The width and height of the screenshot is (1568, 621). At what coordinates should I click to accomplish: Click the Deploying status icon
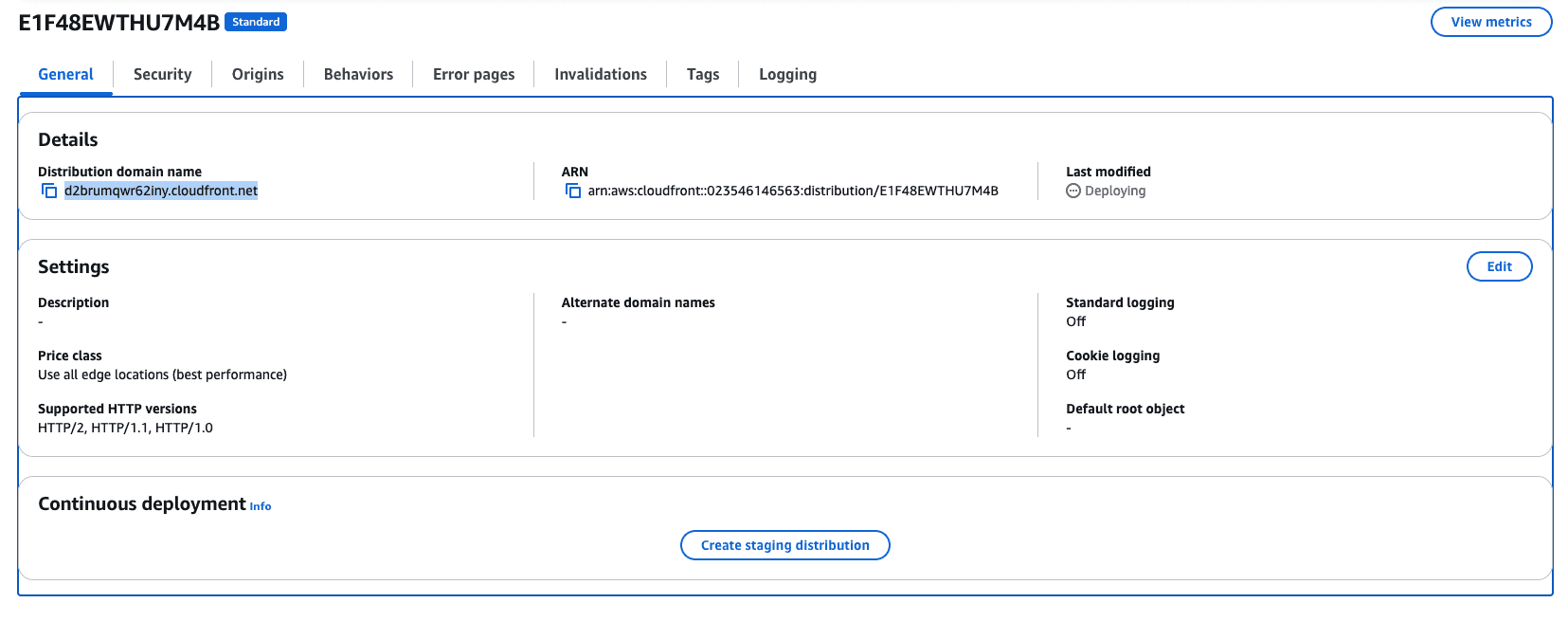[1073, 191]
